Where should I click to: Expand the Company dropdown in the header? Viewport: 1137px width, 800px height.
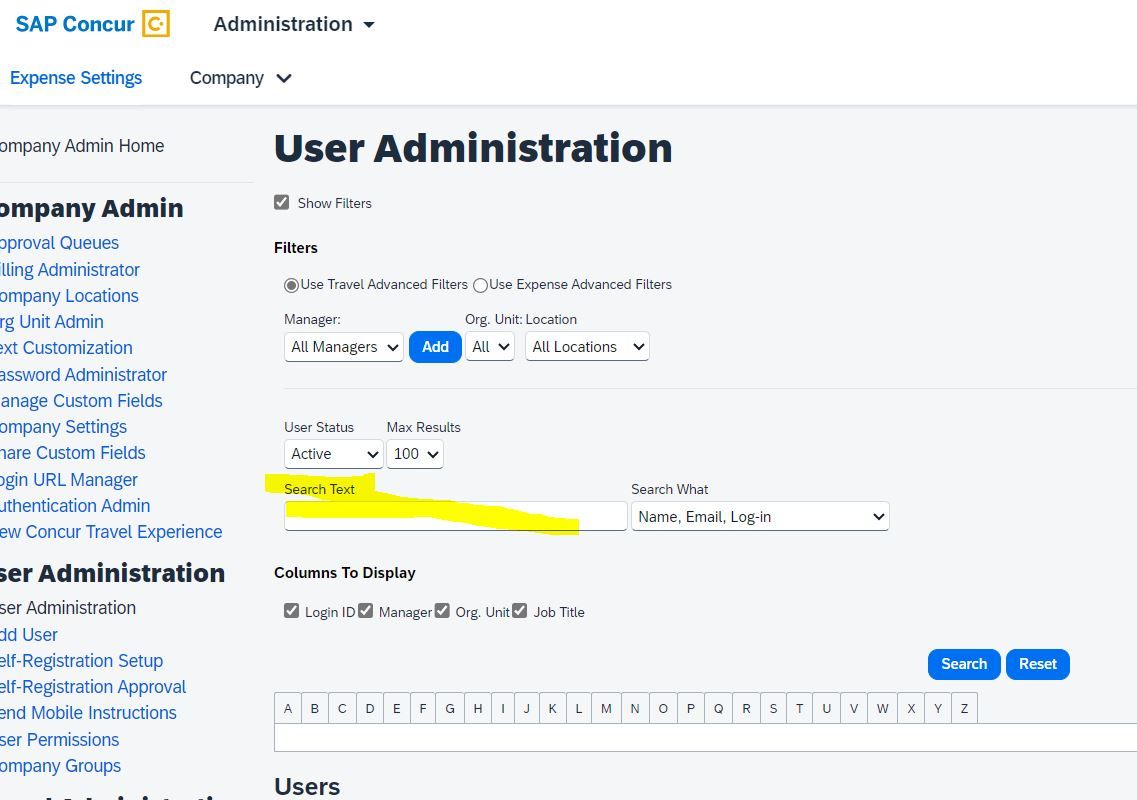240,78
